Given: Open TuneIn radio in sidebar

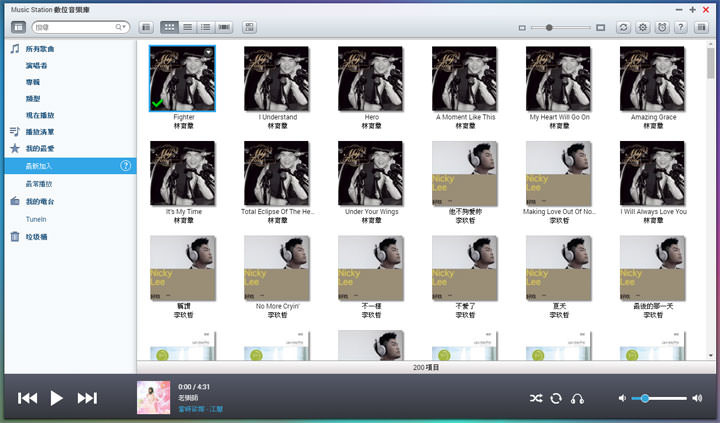Looking at the screenshot, I should (x=37, y=218).
